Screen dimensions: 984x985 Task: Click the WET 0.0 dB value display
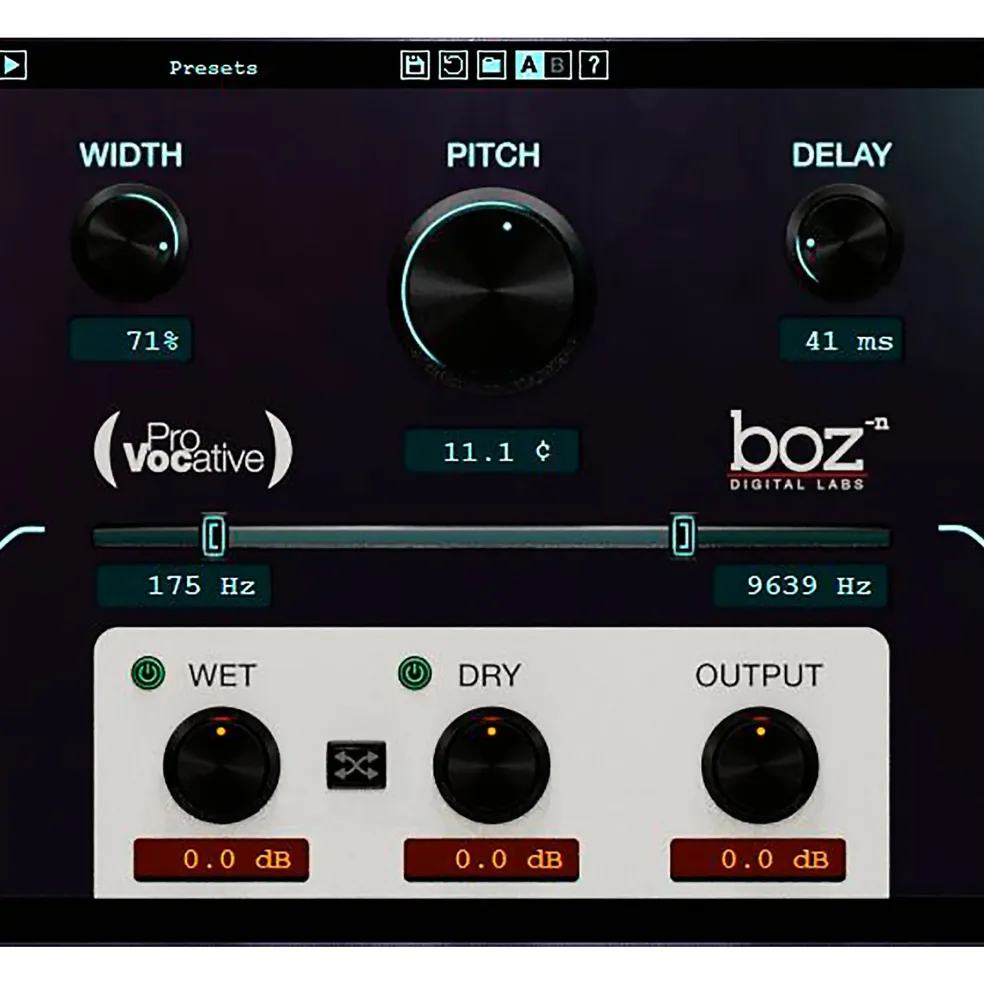pos(221,859)
